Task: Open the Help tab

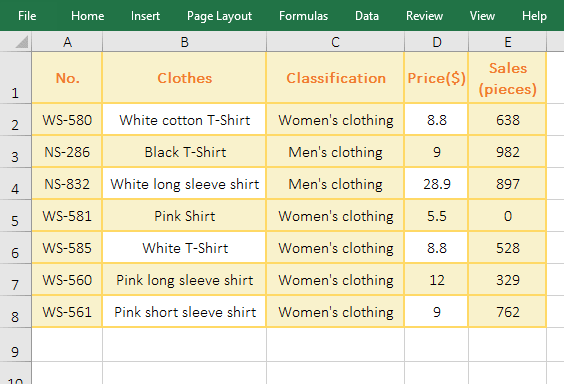Action: (x=534, y=16)
